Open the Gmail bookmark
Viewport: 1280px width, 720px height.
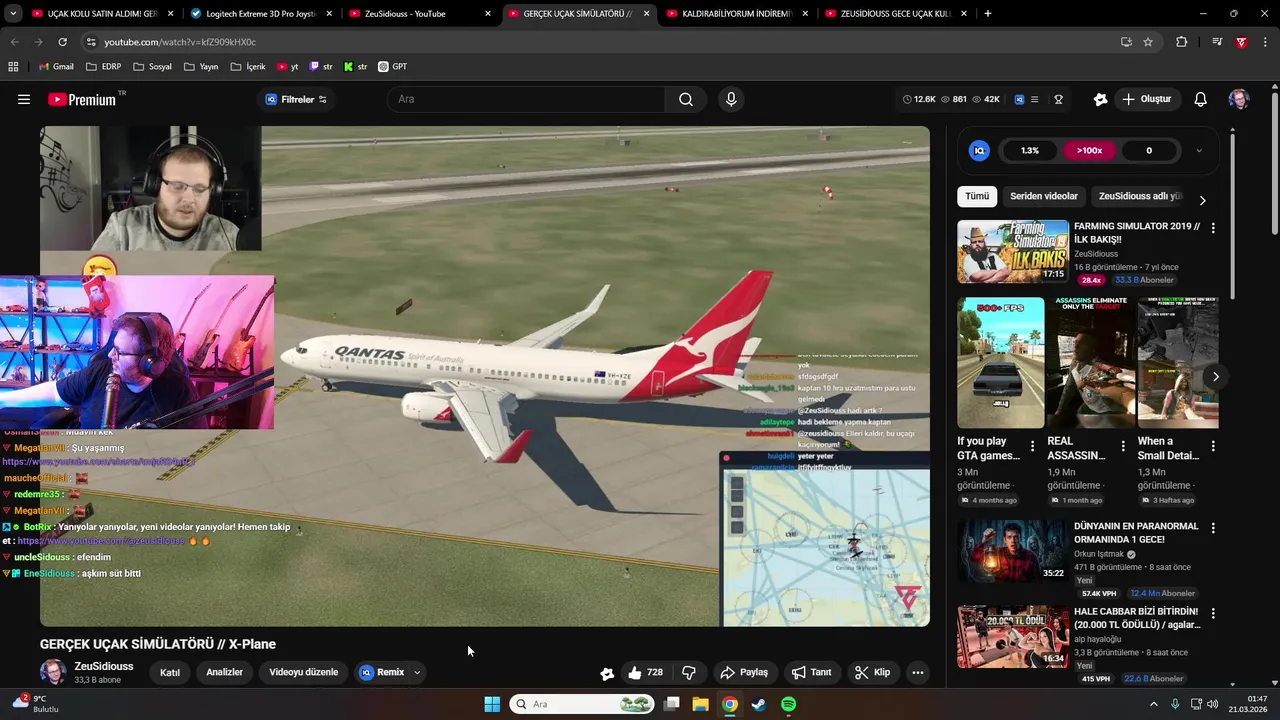click(x=56, y=67)
